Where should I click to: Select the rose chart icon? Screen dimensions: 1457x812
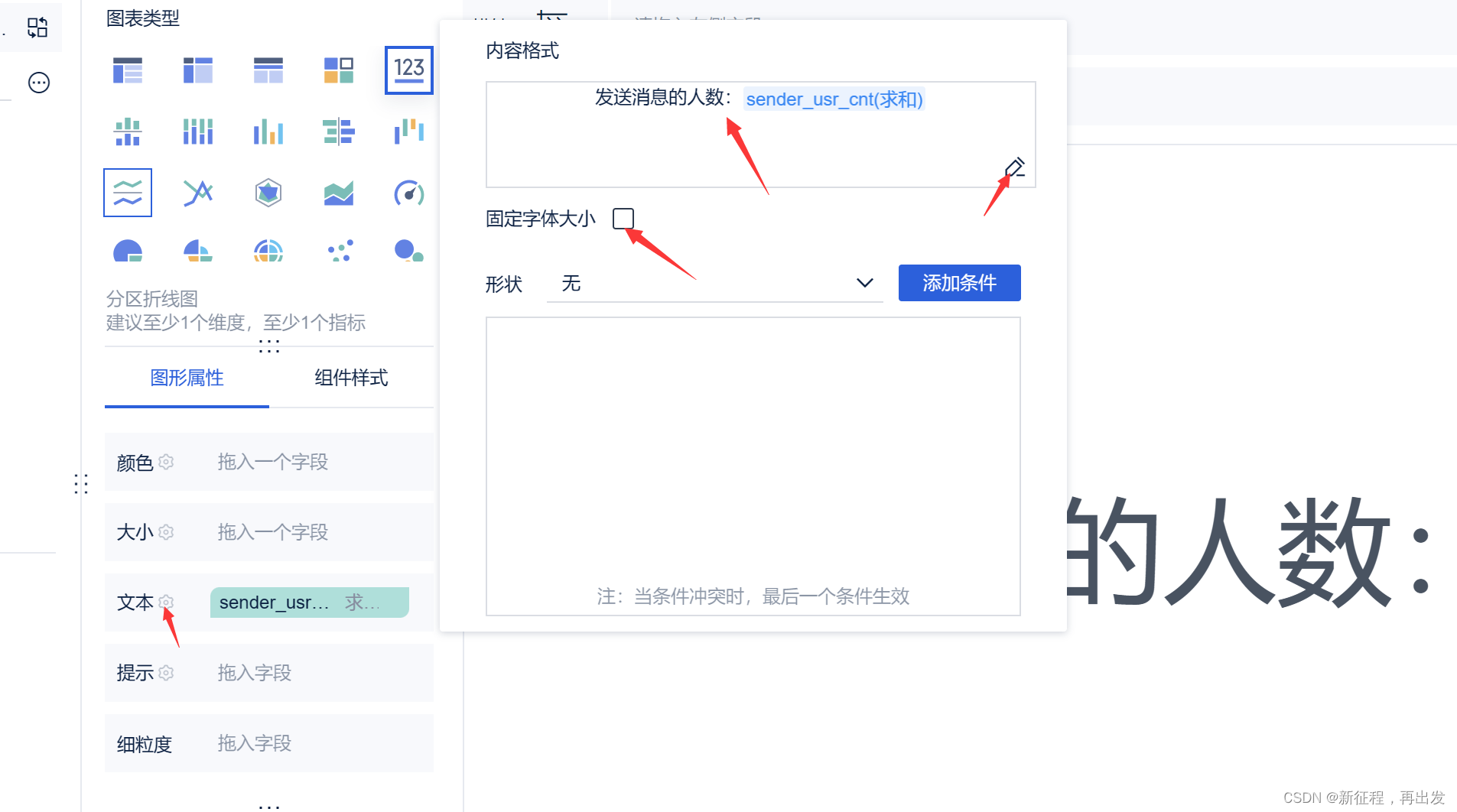tap(198, 251)
